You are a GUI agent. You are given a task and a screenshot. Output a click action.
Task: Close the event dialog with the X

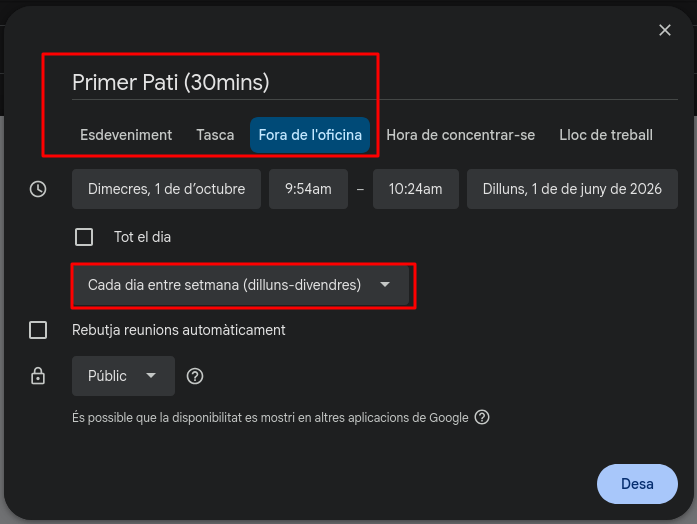click(x=665, y=30)
